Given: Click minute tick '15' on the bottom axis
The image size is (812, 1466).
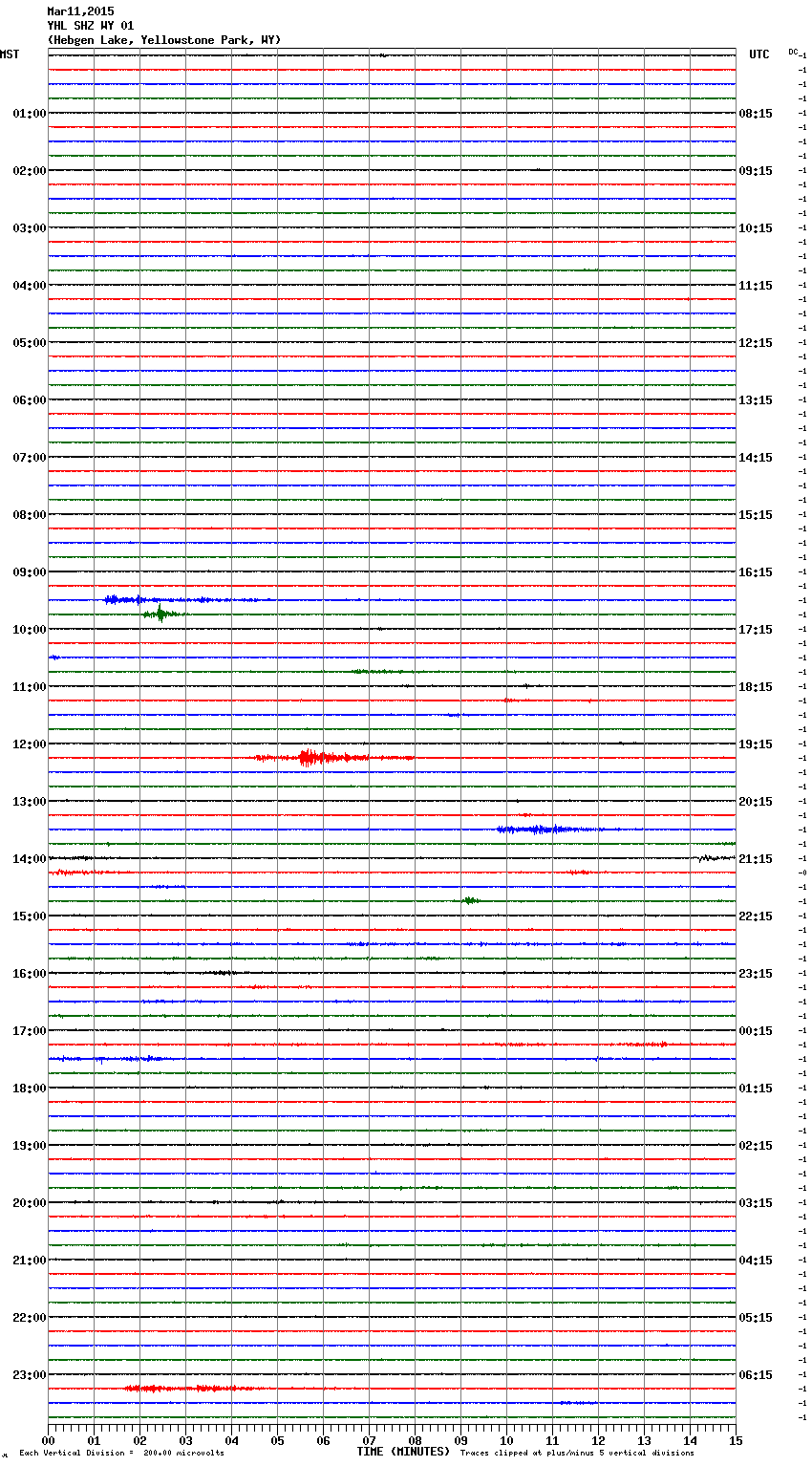Looking at the screenshot, I should point(736,1440).
